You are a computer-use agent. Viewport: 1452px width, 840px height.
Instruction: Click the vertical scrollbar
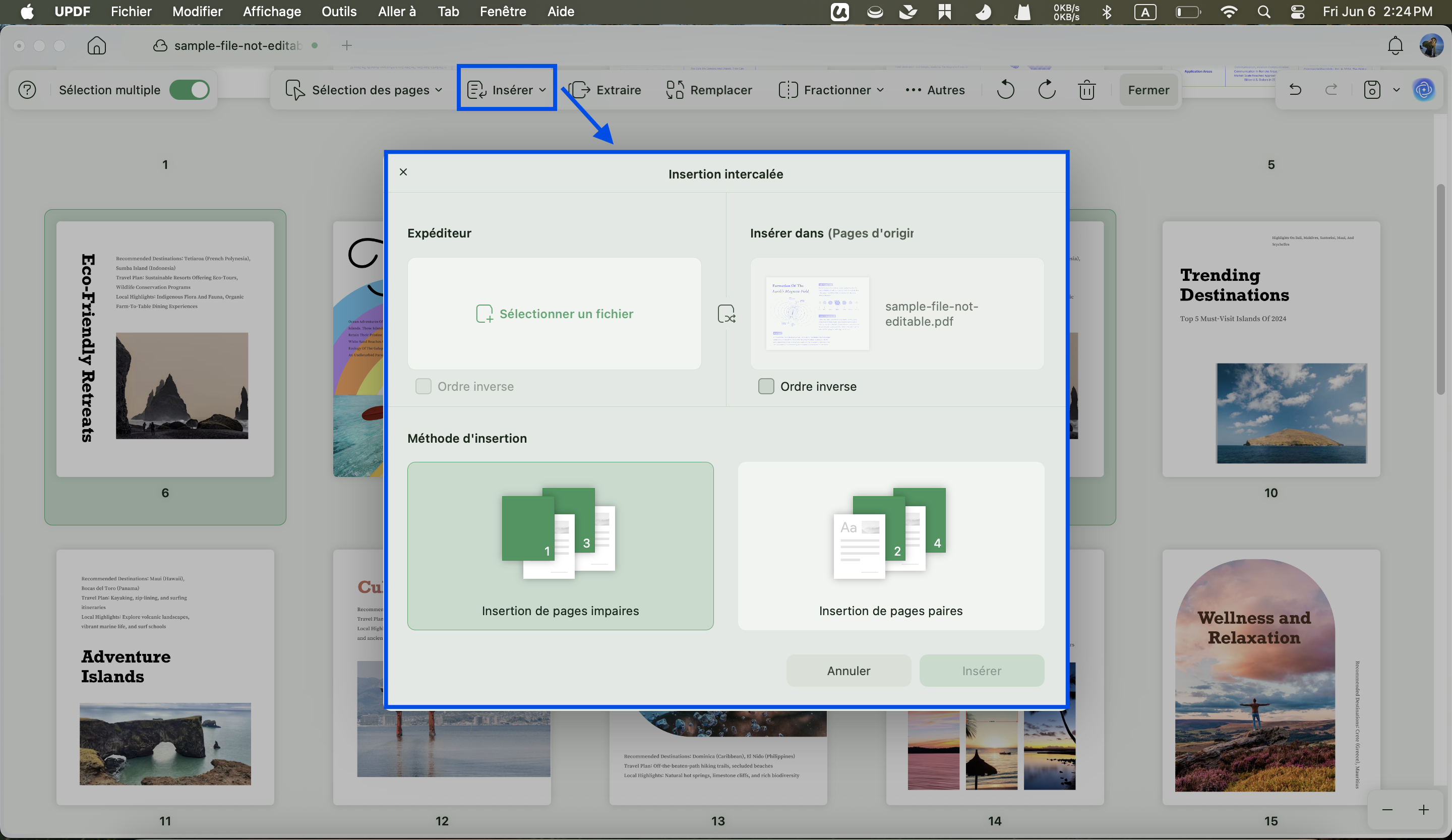[x=1440, y=289]
